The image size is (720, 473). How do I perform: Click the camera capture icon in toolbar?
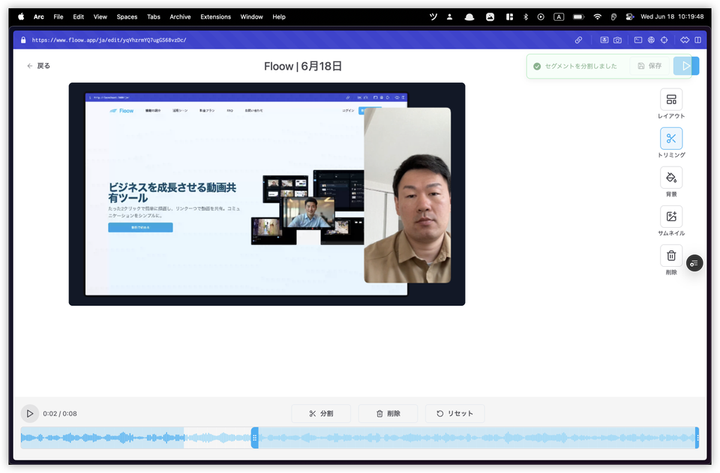pos(618,40)
